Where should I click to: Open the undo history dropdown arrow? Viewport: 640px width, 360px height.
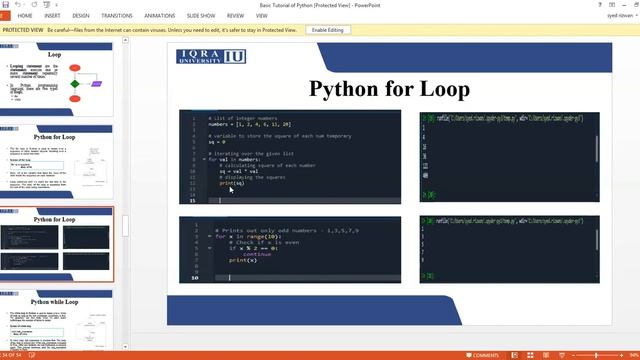24,5
